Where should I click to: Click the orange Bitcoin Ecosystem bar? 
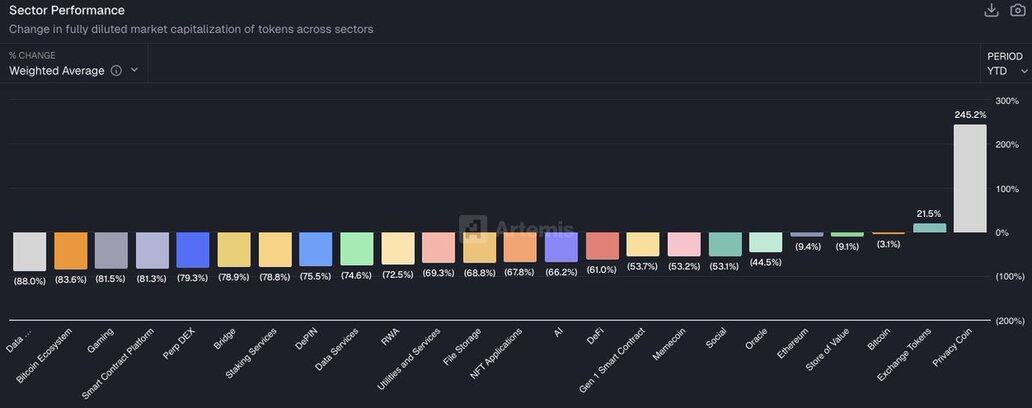(x=71, y=251)
